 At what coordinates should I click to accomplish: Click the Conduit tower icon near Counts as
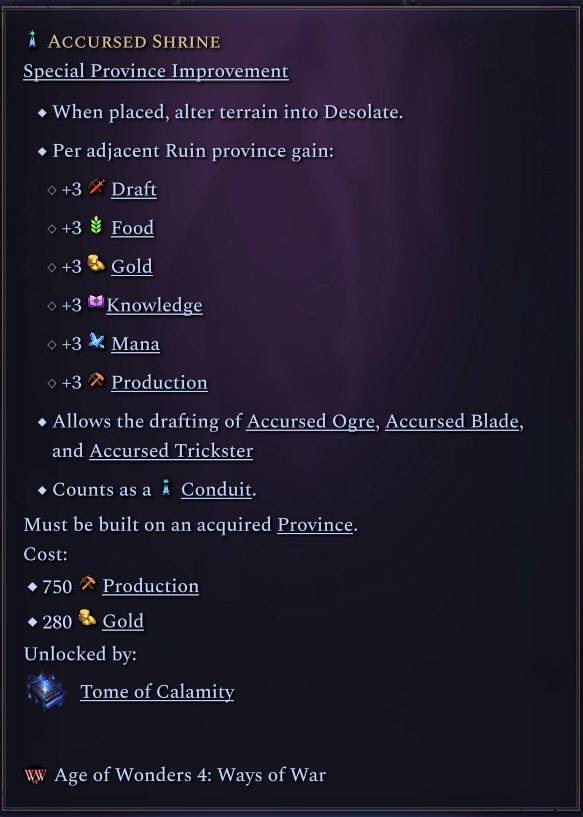tap(166, 488)
